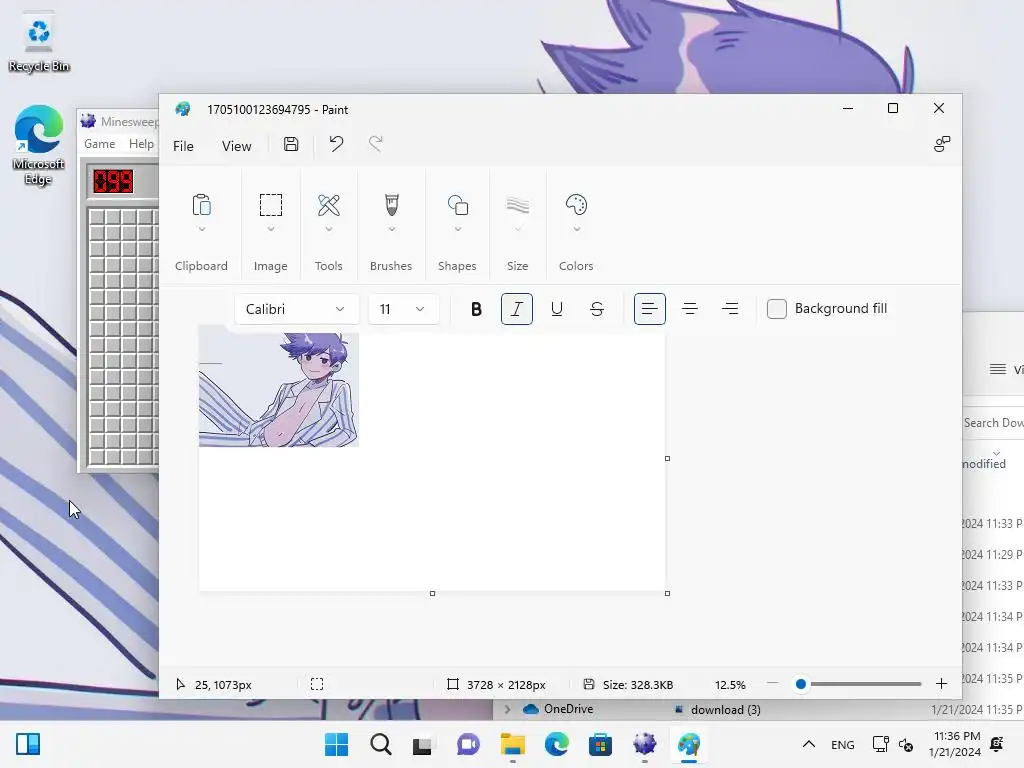Expand the Colors group chevron
1024x768 pixels.
point(577,229)
